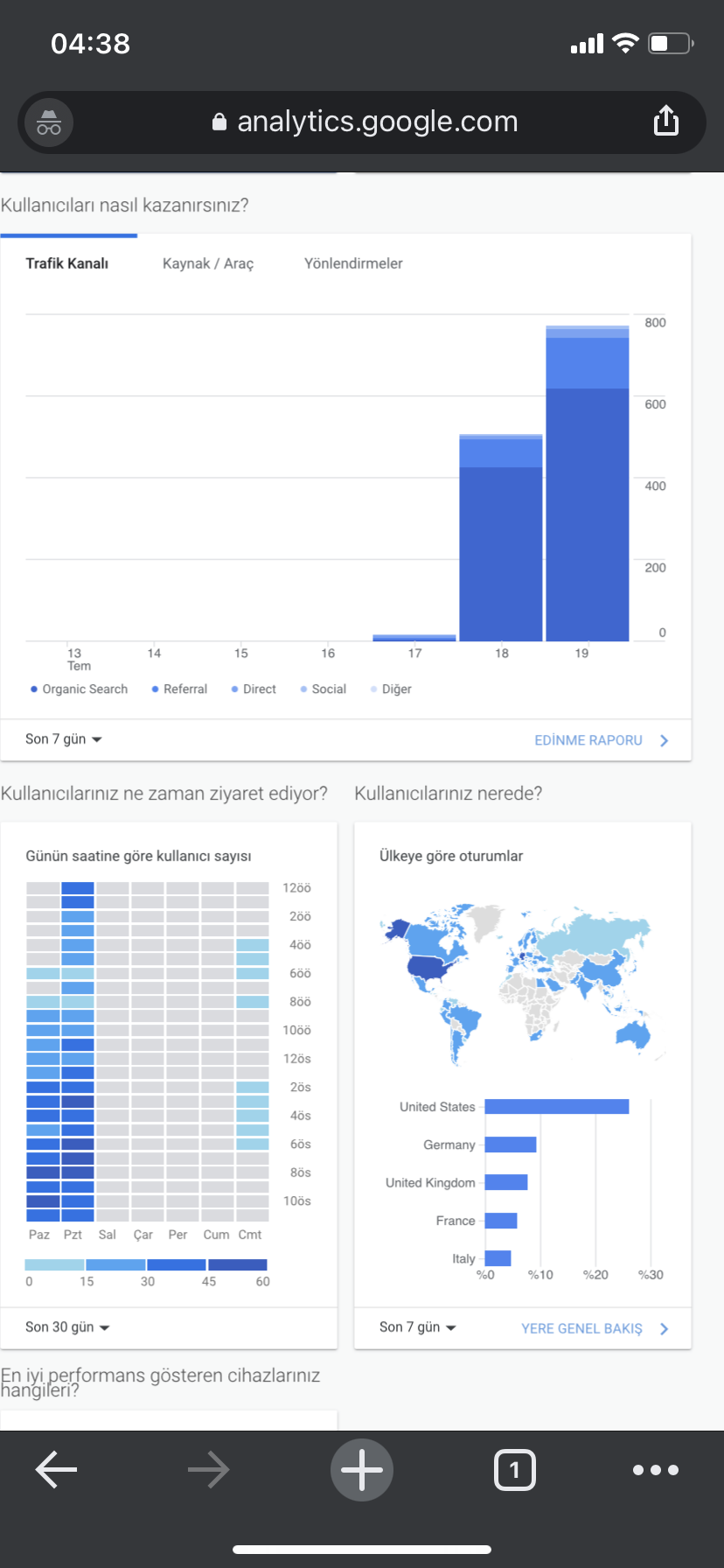This screenshot has width=724, height=1568.
Task: Tap the small bar for day 17
Action: coord(414,638)
